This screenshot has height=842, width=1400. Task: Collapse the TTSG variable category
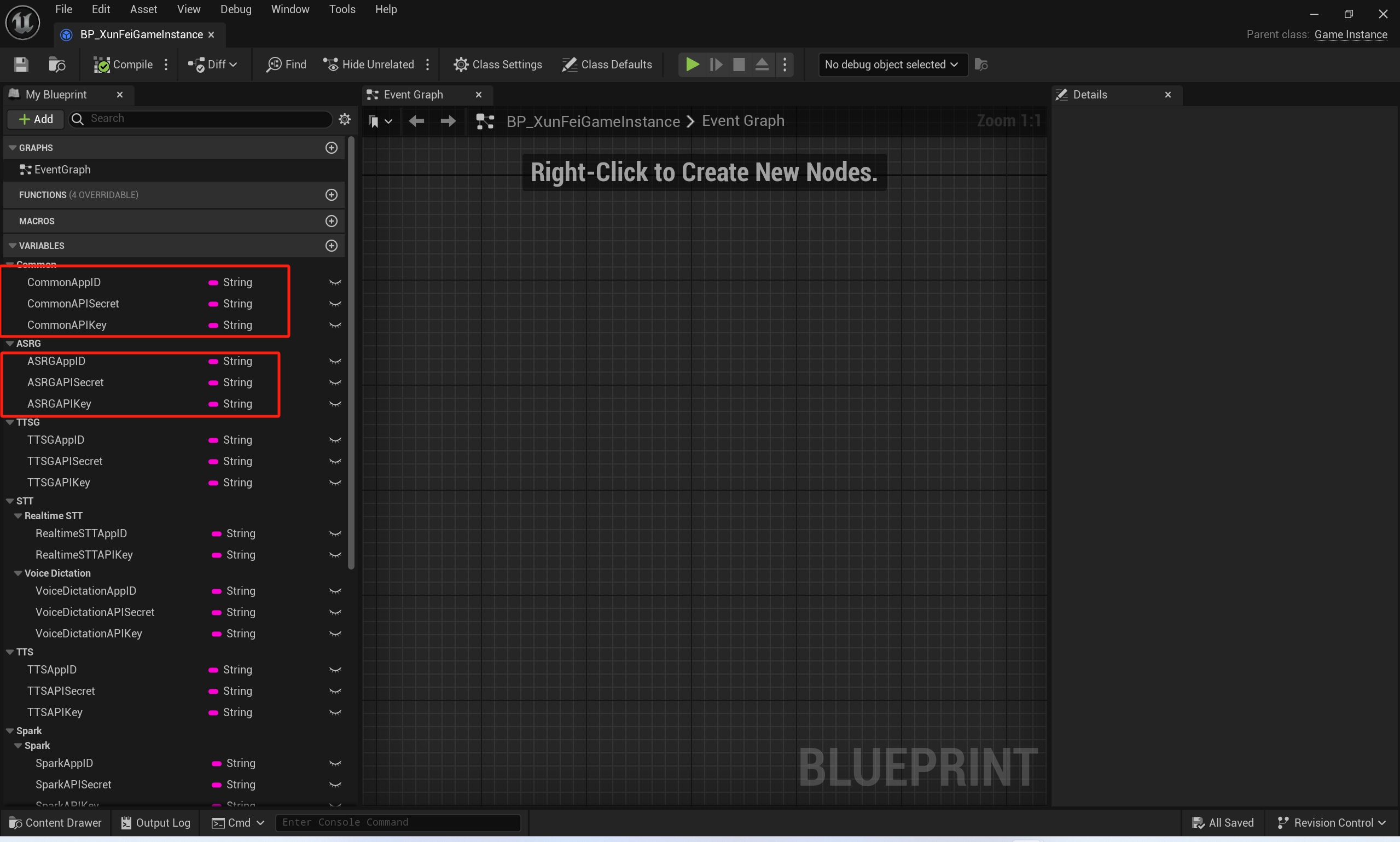[x=10, y=422]
